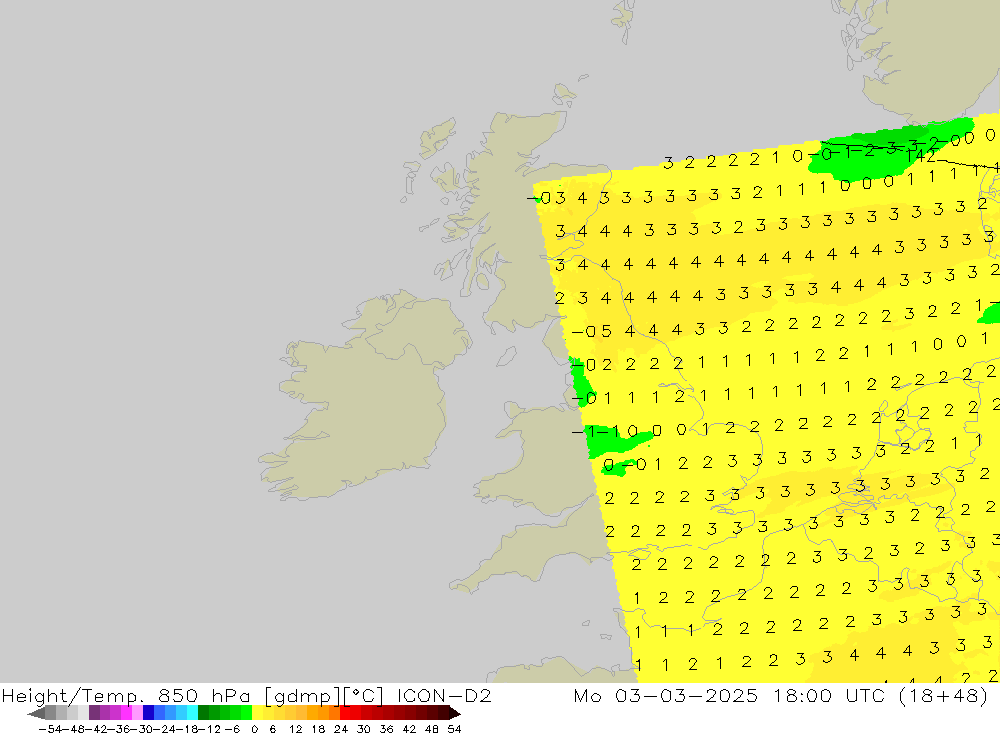
Task: Click the '54' legend scale maximum value
Action: [454, 729]
